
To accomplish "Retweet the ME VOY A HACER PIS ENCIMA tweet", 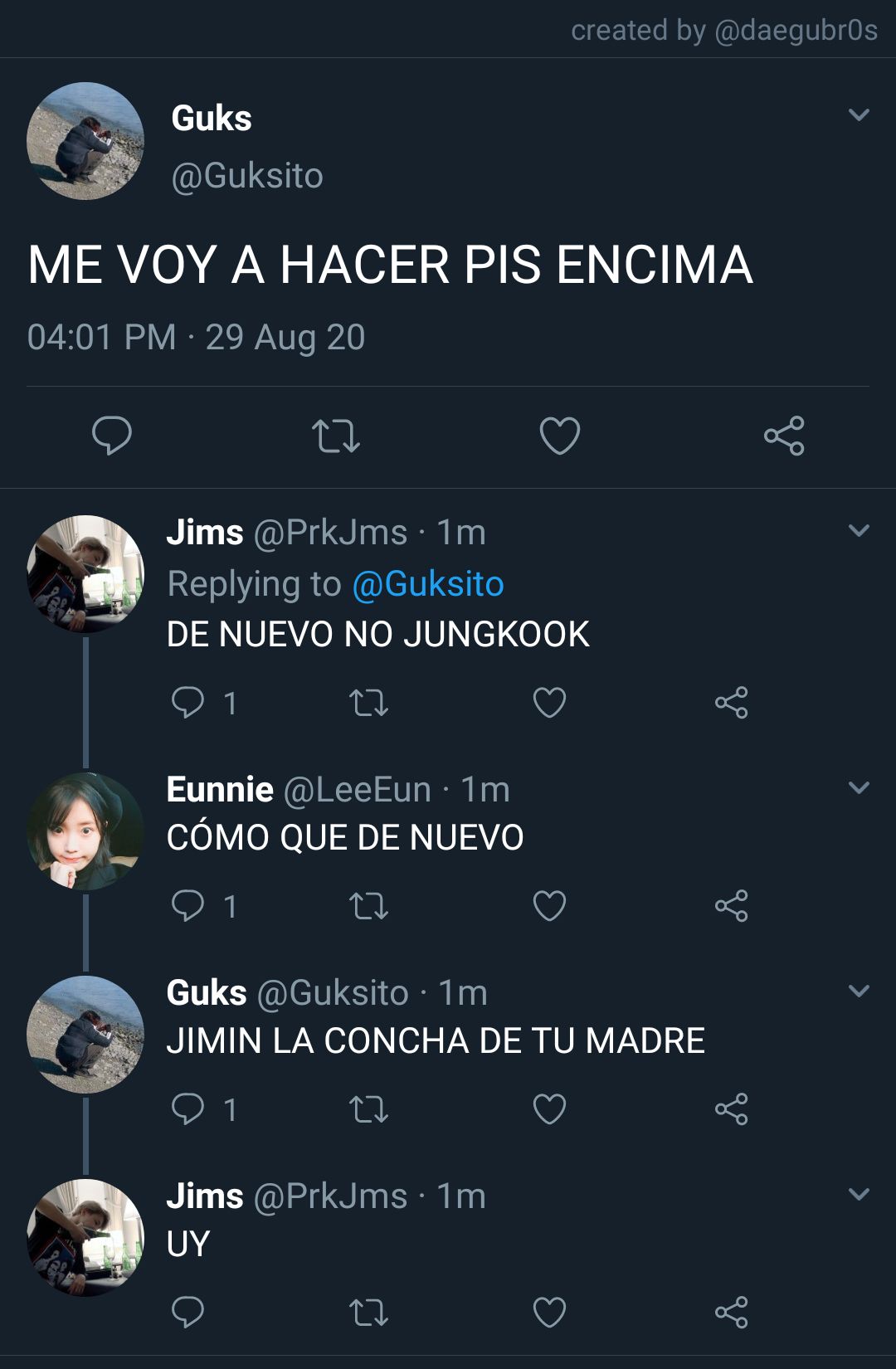I will (336, 436).
